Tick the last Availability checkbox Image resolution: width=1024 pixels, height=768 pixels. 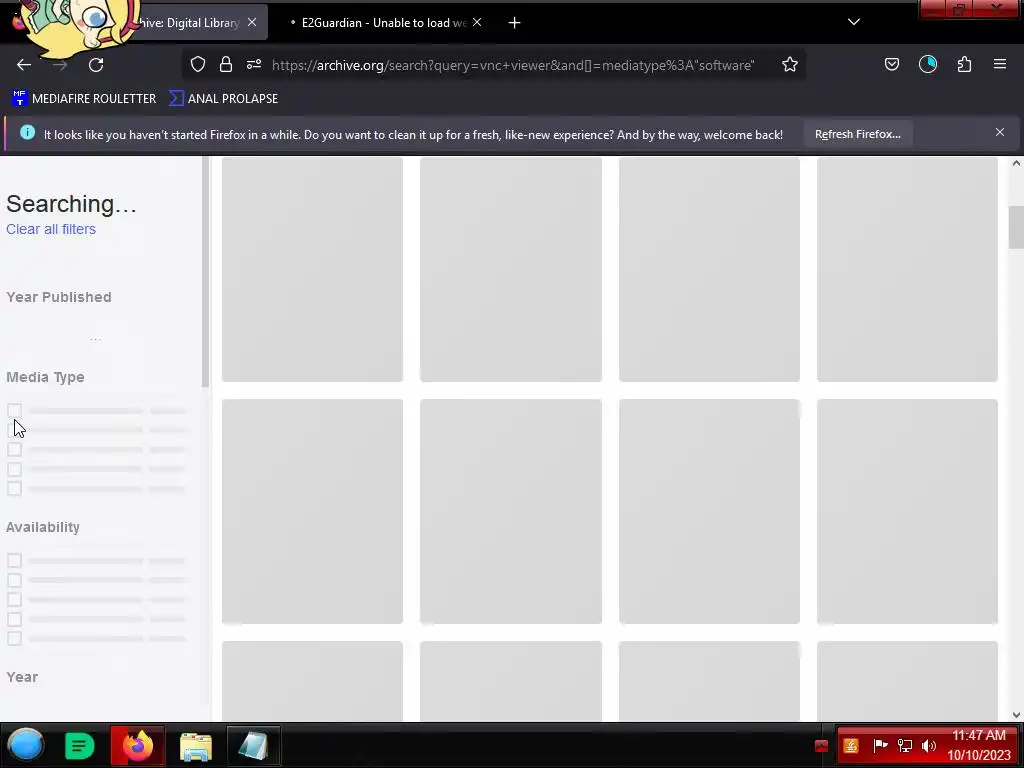pos(14,639)
